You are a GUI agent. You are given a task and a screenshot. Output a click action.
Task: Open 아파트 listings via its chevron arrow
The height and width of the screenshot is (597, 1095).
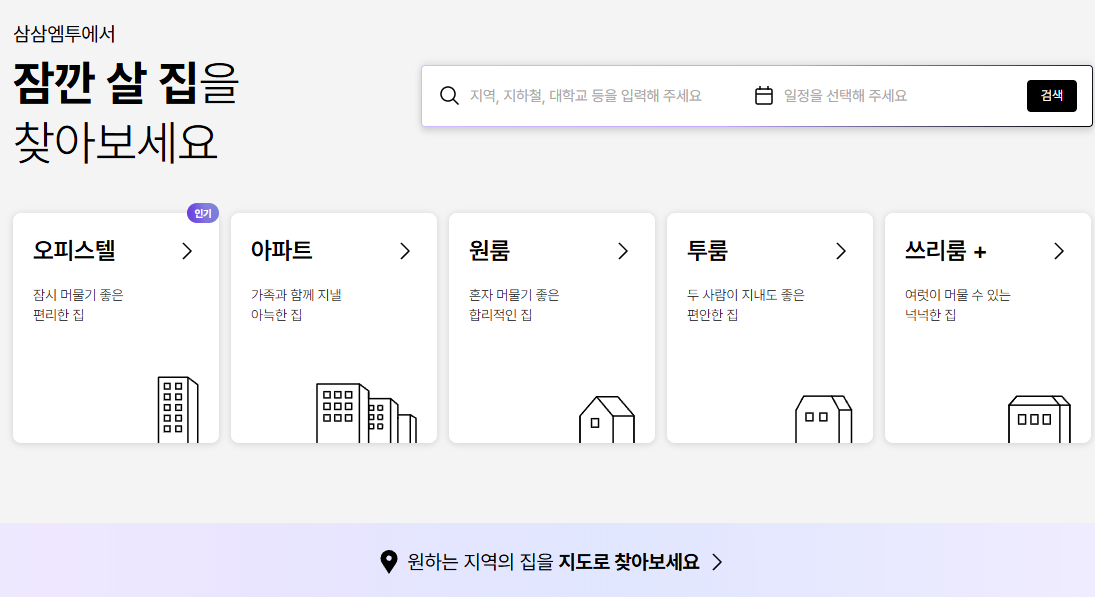[x=404, y=251]
